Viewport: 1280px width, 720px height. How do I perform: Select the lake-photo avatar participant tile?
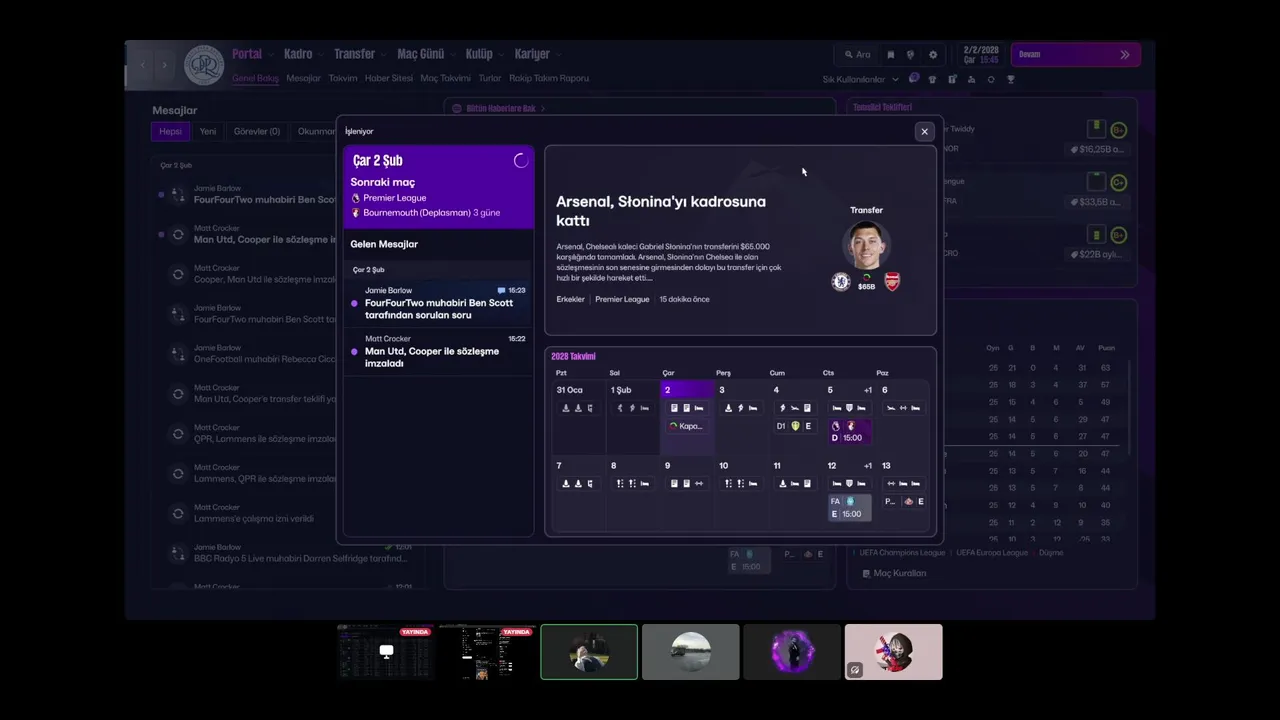pos(691,652)
